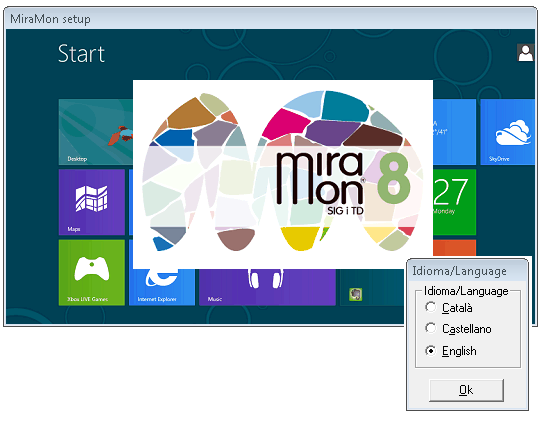Open the Music tile

point(267,287)
